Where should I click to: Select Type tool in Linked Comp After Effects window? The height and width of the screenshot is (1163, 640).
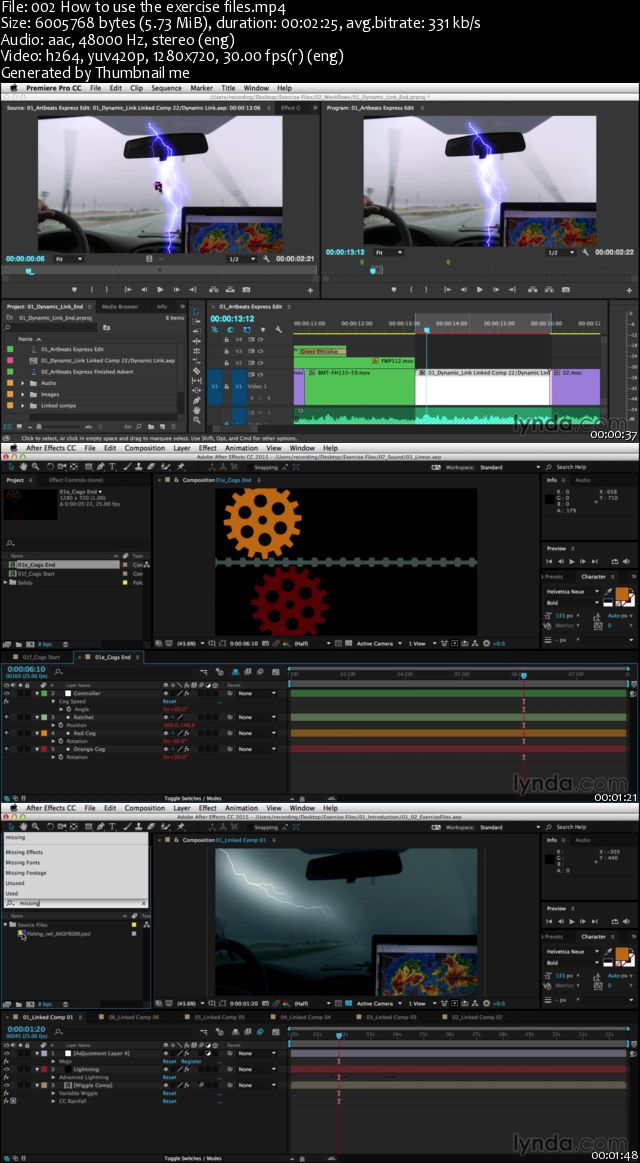113,826
